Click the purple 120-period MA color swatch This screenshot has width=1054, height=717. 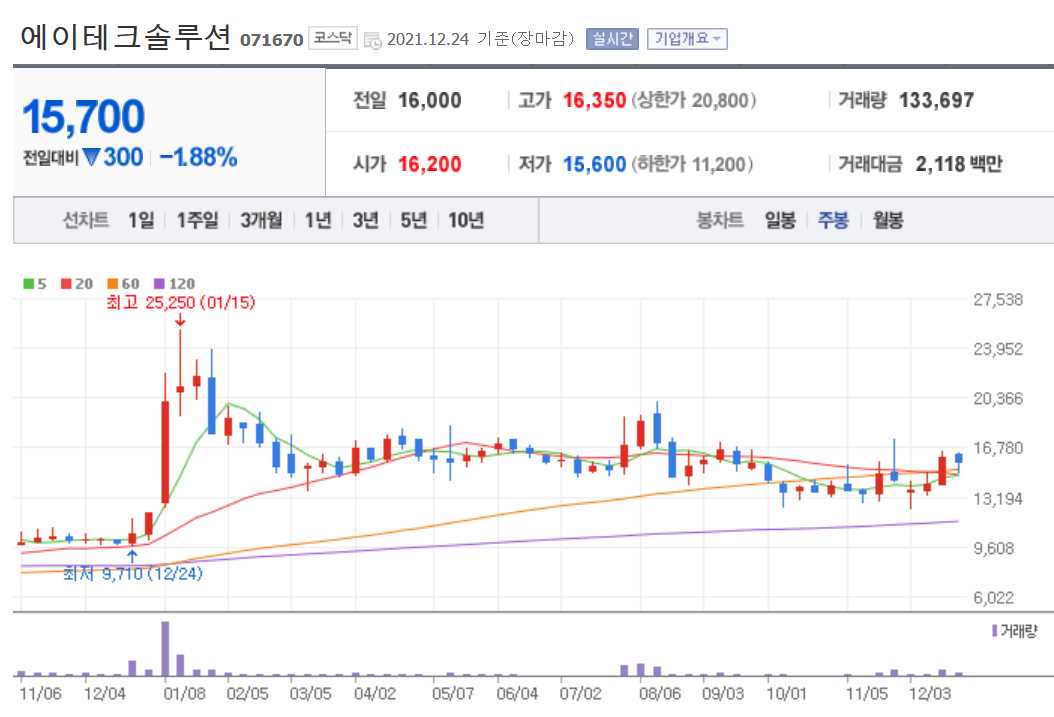pos(158,283)
